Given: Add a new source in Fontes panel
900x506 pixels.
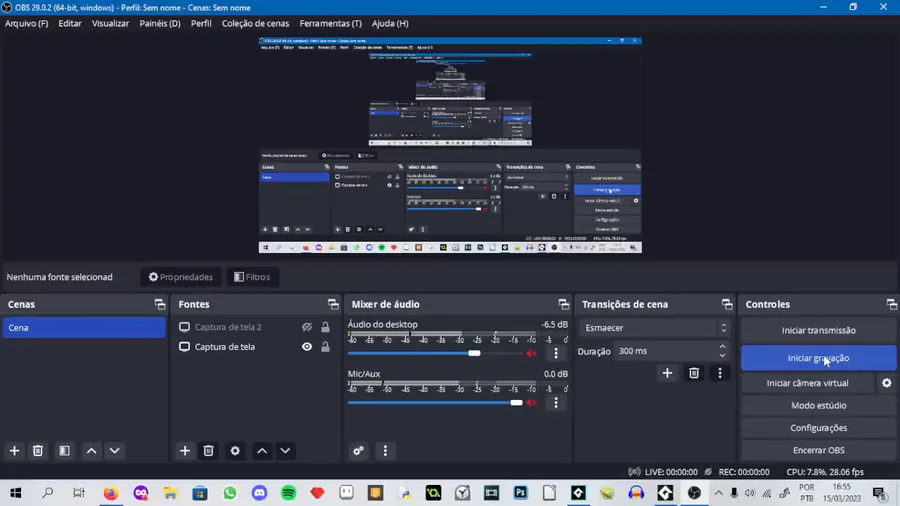Looking at the screenshot, I should (185, 451).
